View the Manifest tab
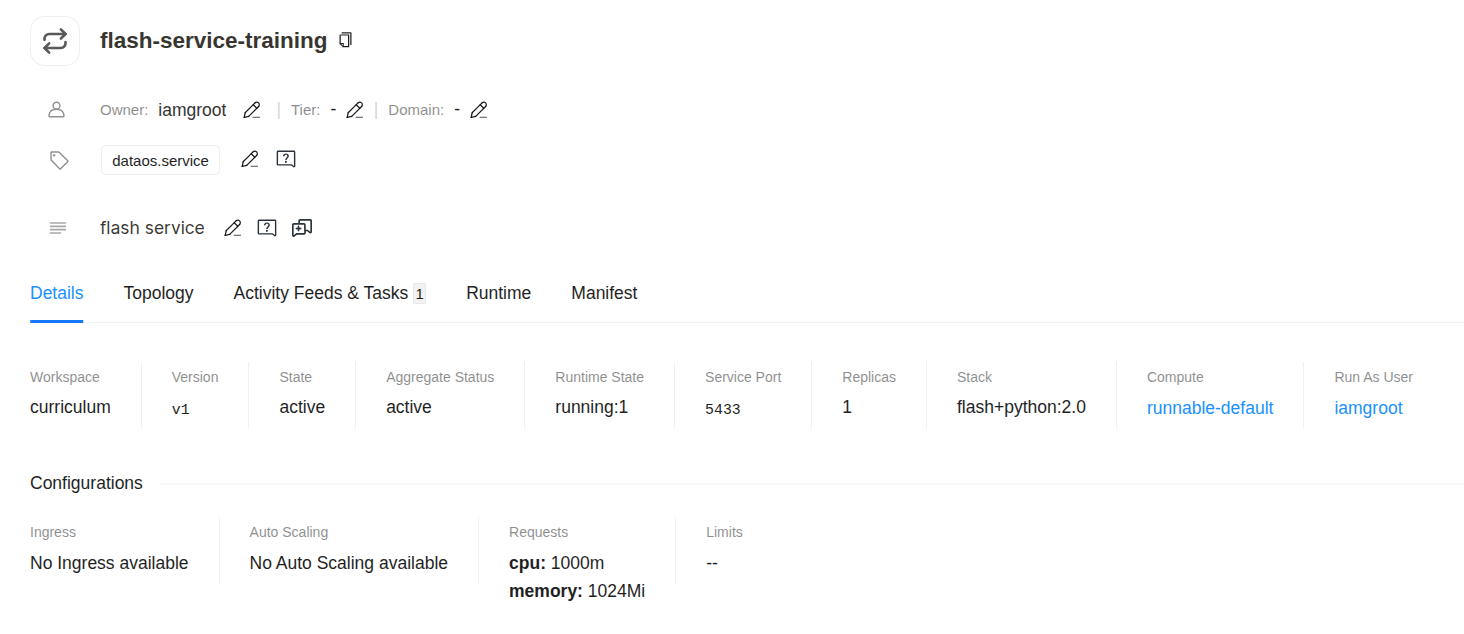 pos(604,293)
